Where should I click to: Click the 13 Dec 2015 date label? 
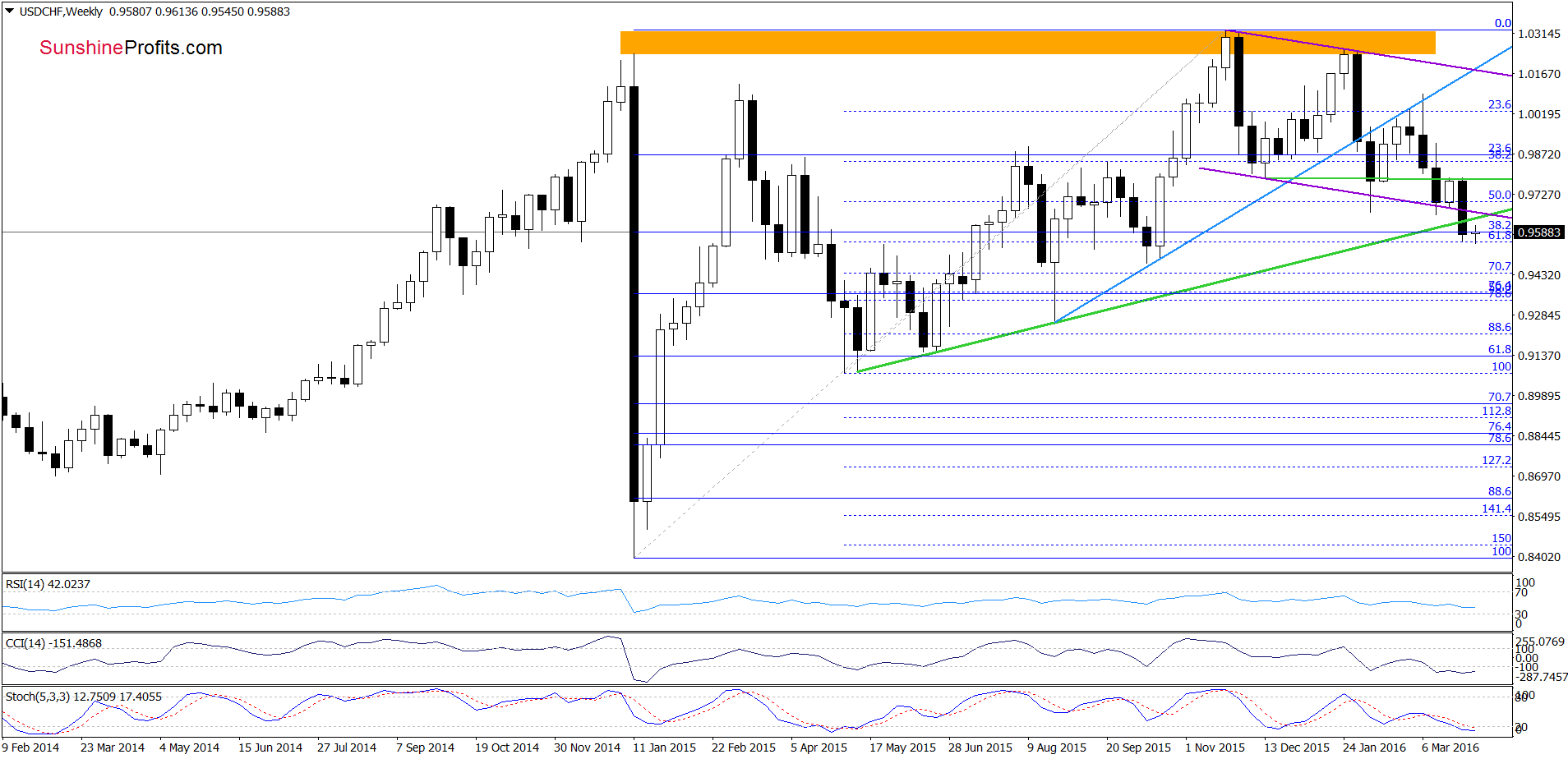pyautogui.click(x=1297, y=747)
